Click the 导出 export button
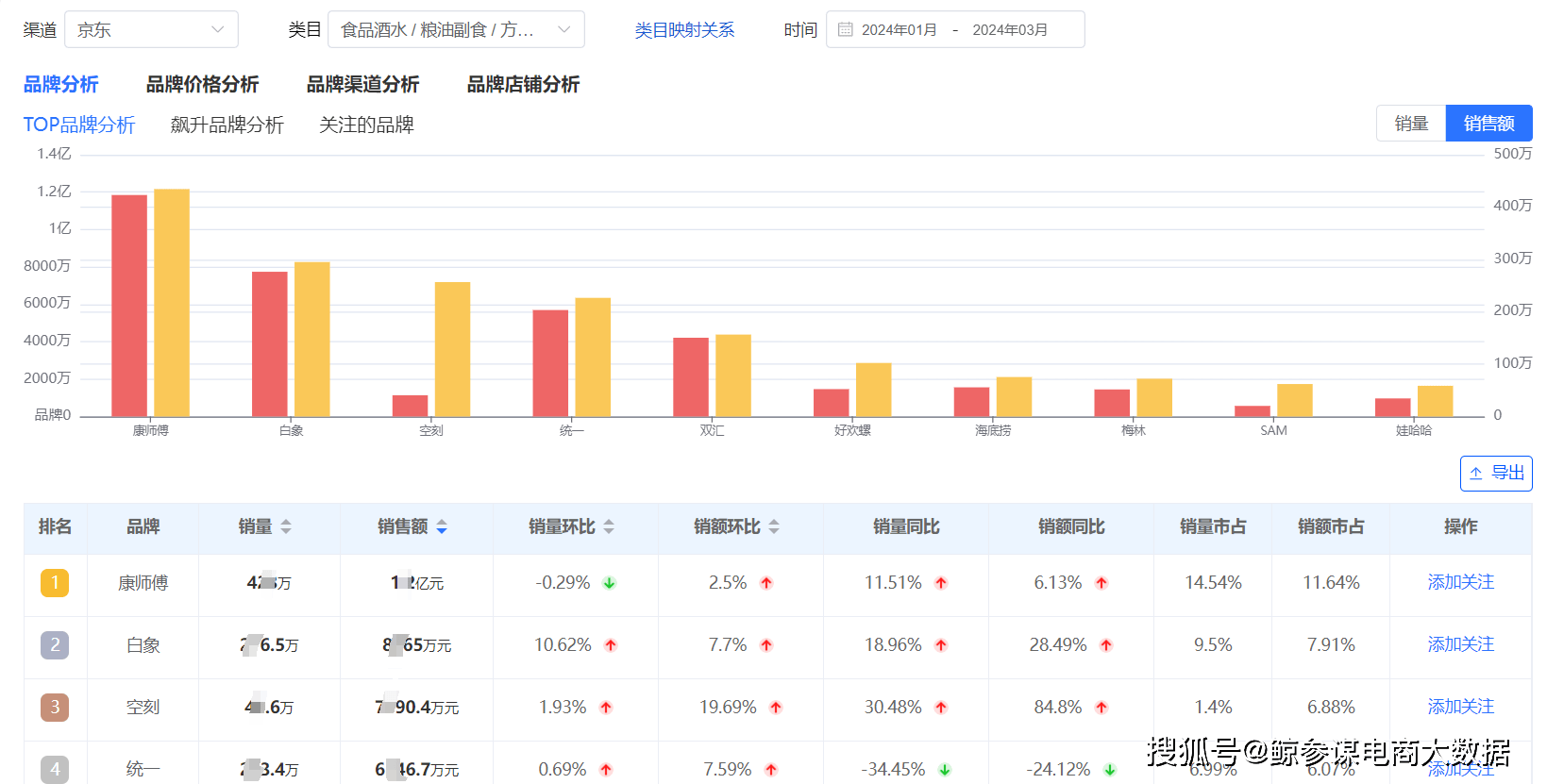 [1496, 473]
